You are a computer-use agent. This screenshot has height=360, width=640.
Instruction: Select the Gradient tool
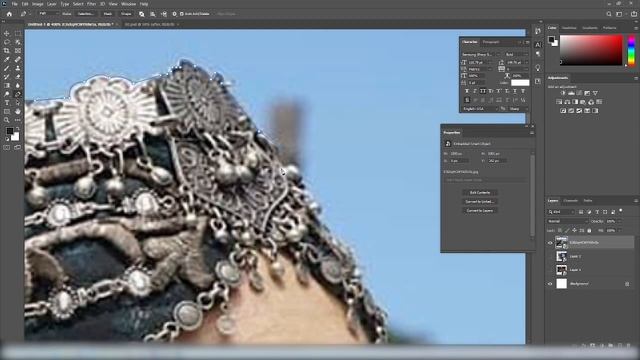point(7,85)
